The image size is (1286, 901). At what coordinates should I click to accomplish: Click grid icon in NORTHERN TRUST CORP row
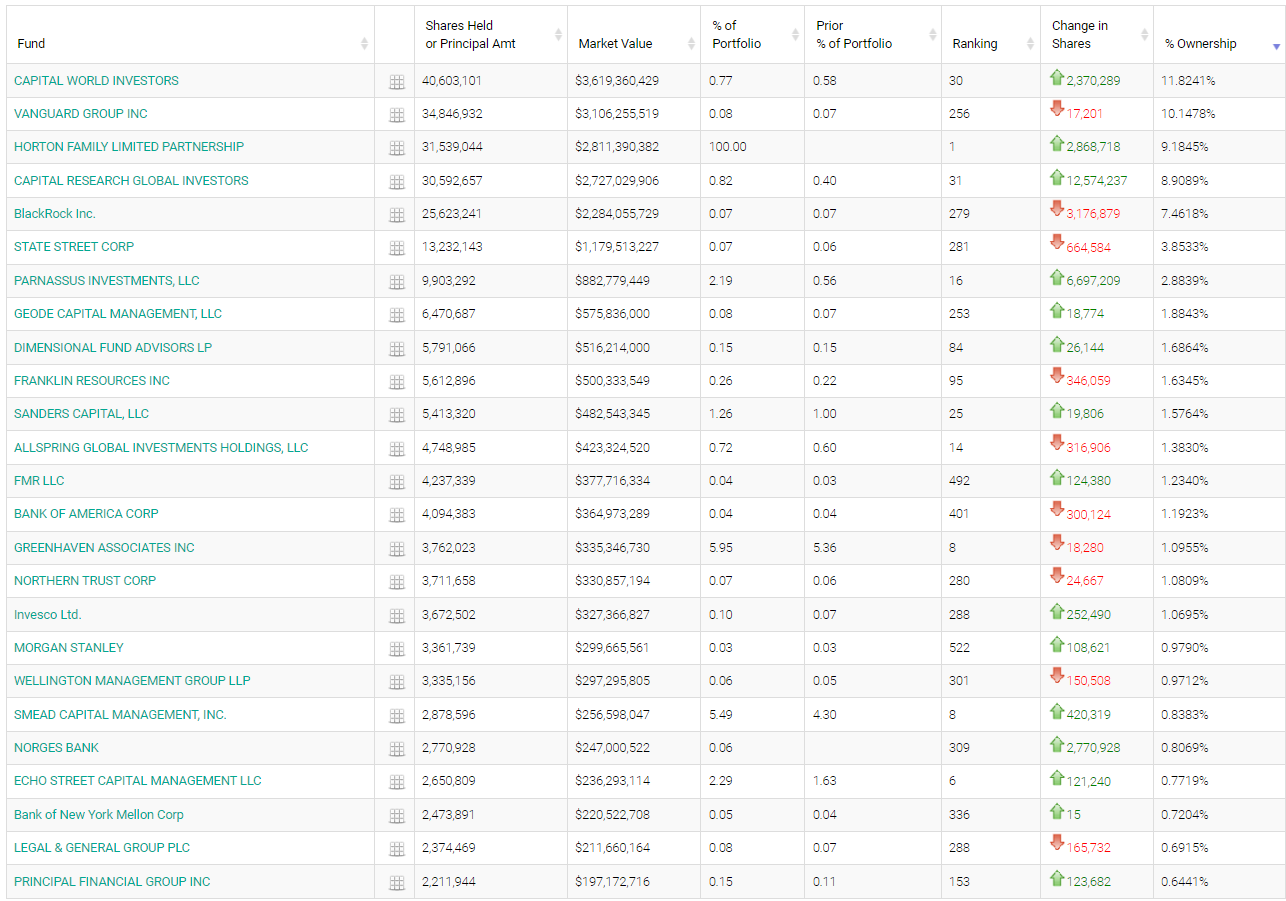[396, 582]
